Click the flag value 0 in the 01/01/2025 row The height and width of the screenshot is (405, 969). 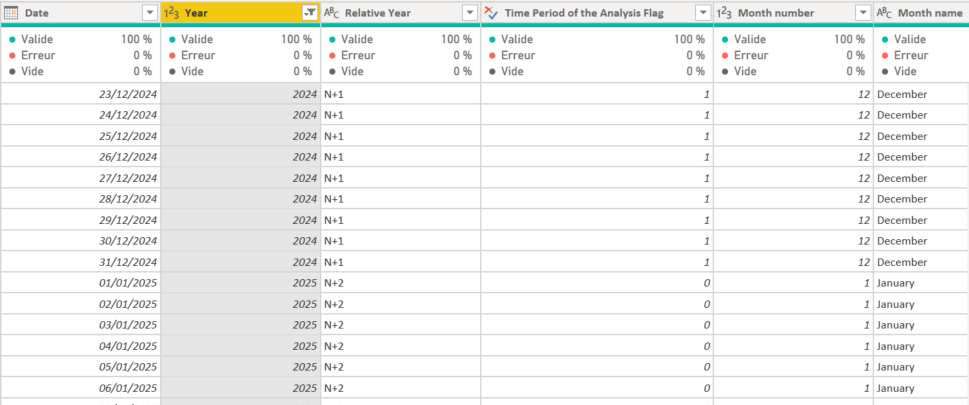point(597,283)
